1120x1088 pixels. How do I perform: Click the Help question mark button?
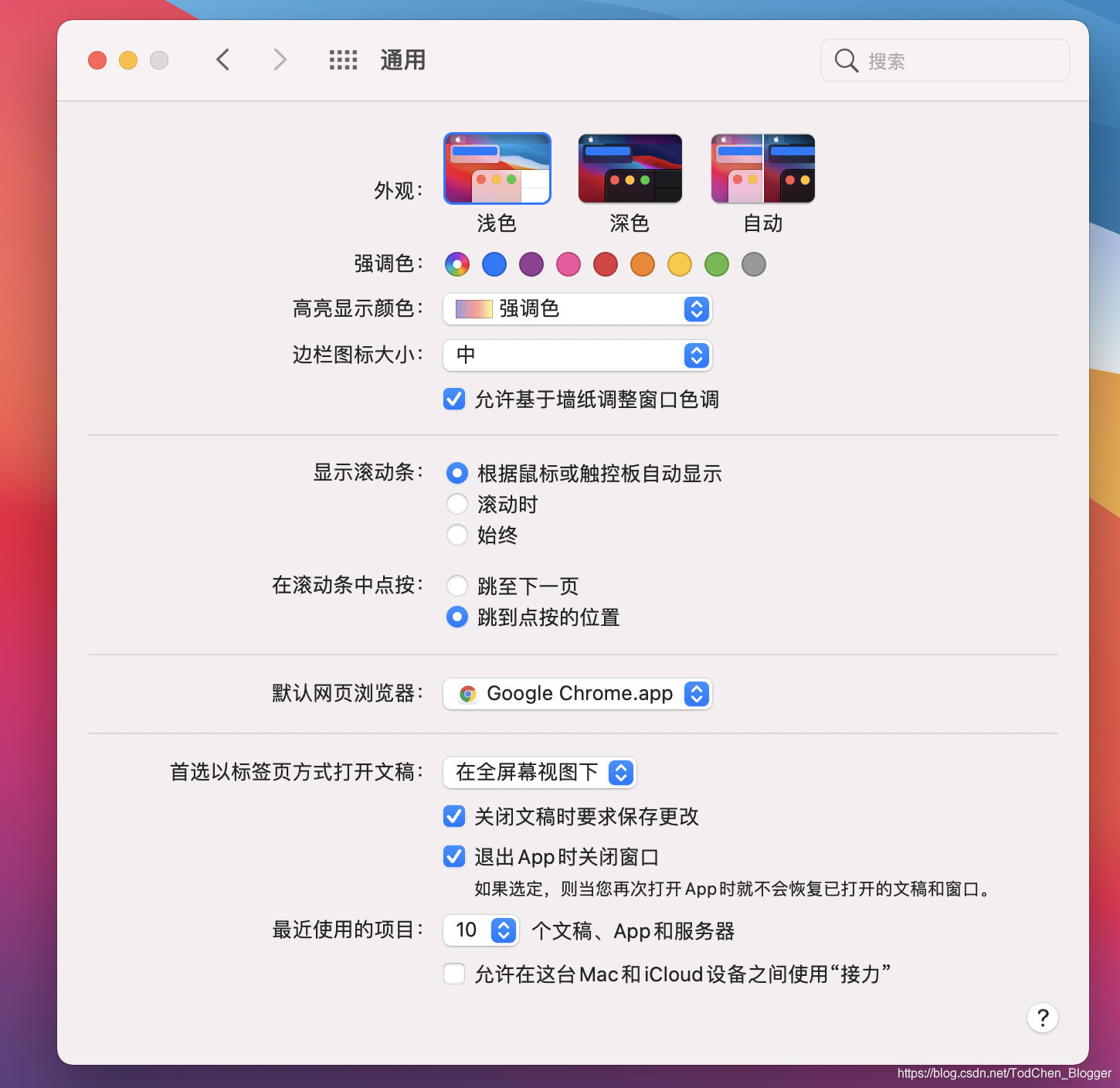click(1043, 1018)
